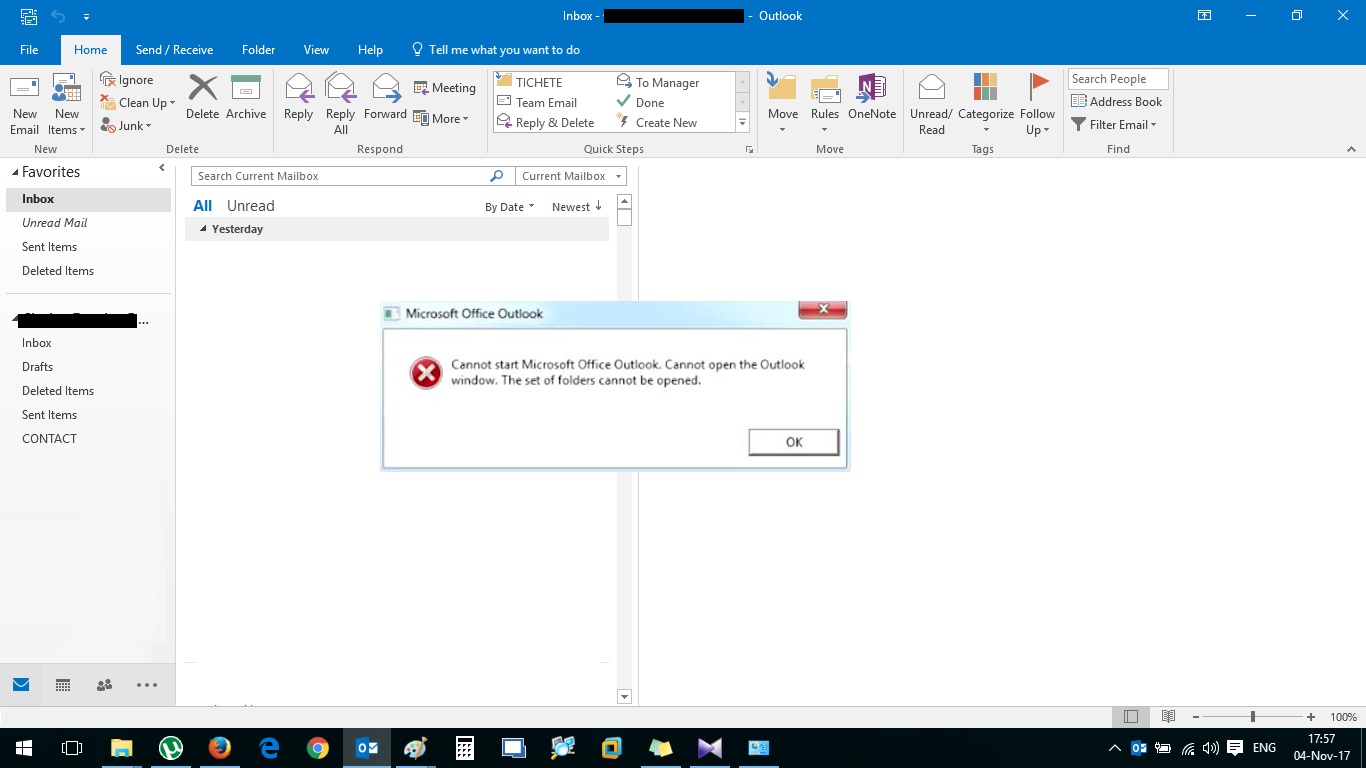
Task: Open the More respond options dropdown
Action: point(441,118)
